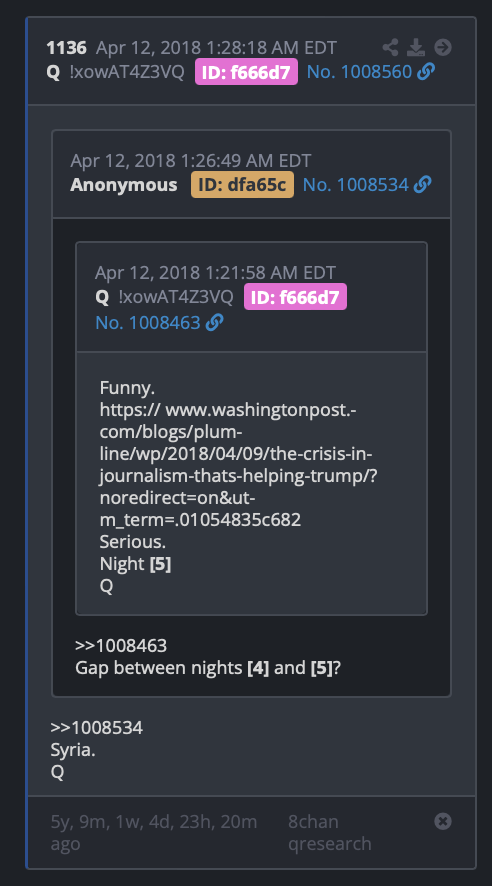The height and width of the screenshot is (886, 492).
Task: Click the tripcode !xowAT4Z3VQ in header
Action: 127,72
